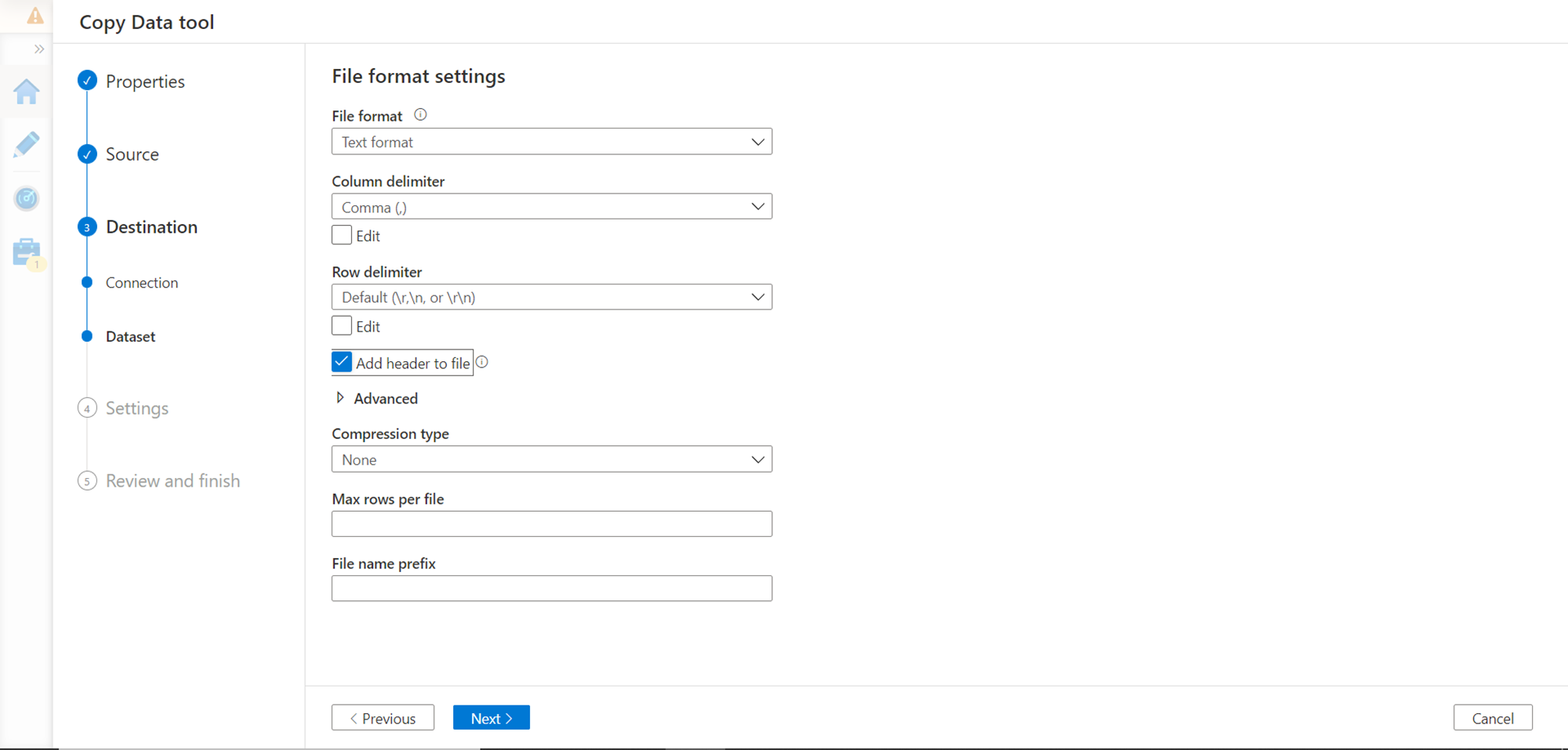Open the Author pencil icon
Viewport: 1568px width, 750px height.
click(x=27, y=145)
